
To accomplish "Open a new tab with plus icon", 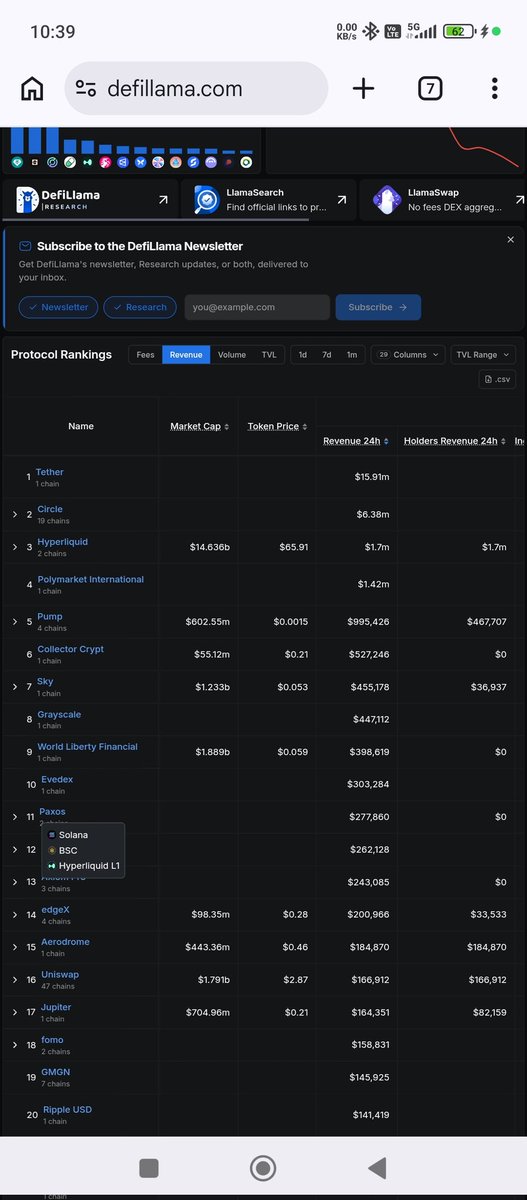I will click(x=364, y=88).
